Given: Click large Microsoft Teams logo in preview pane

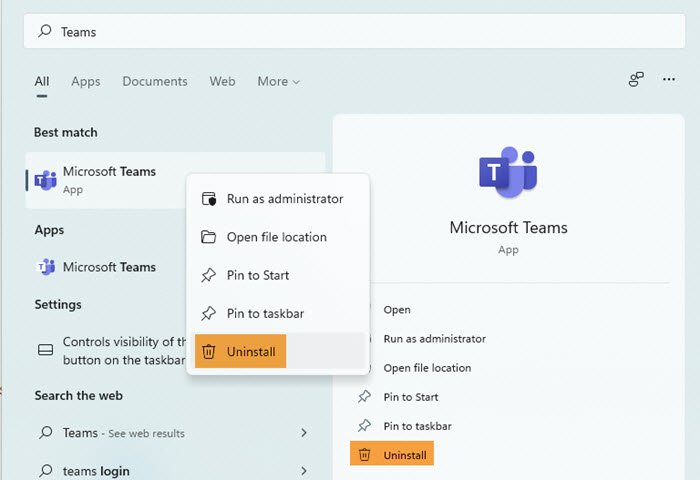Looking at the screenshot, I should tap(508, 172).
